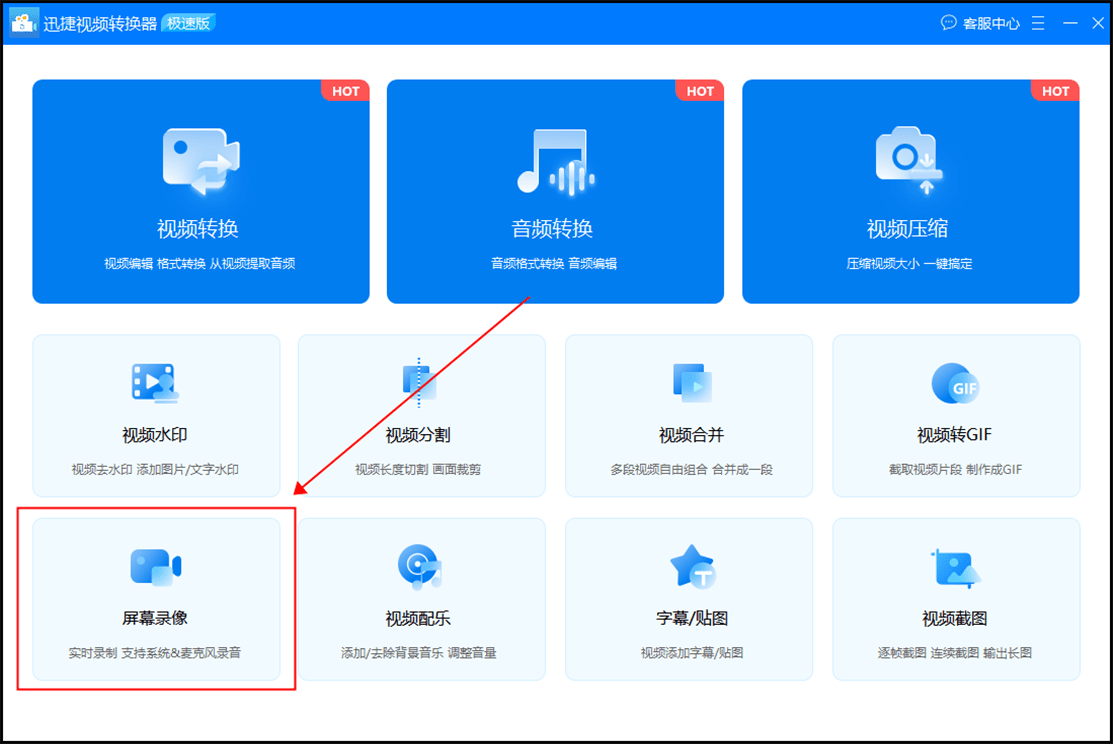The width and height of the screenshot is (1113, 744).
Task: Click the 音频转换 music note icon
Action: (x=555, y=161)
